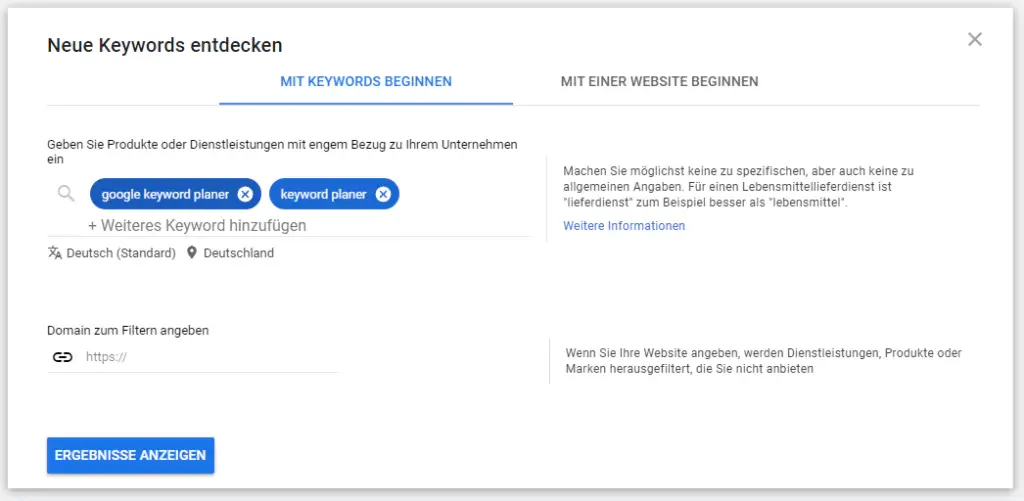Click the magnifier search icon

(x=66, y=194)
